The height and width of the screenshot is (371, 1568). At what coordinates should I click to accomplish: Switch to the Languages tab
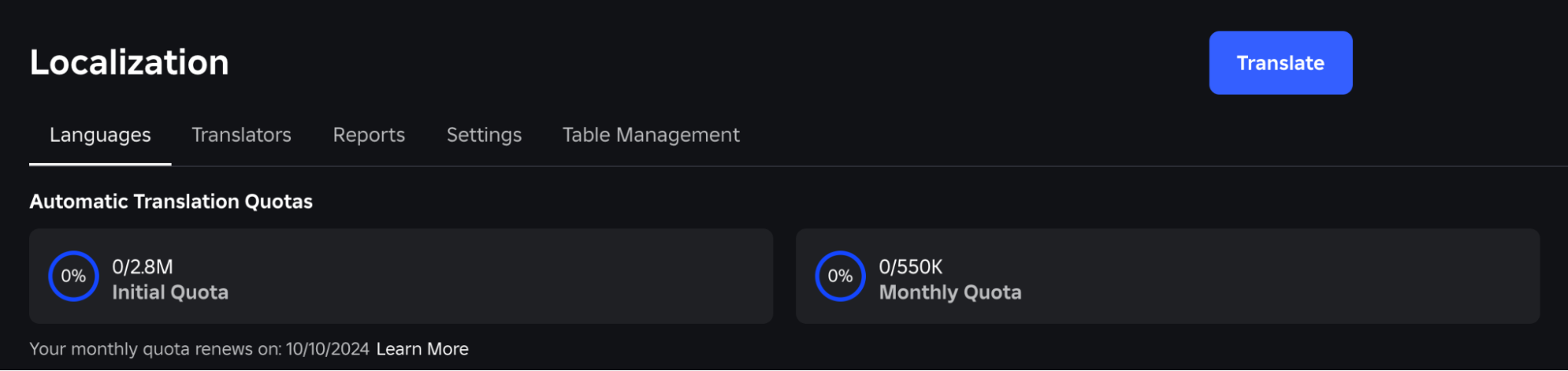point(100,135)
